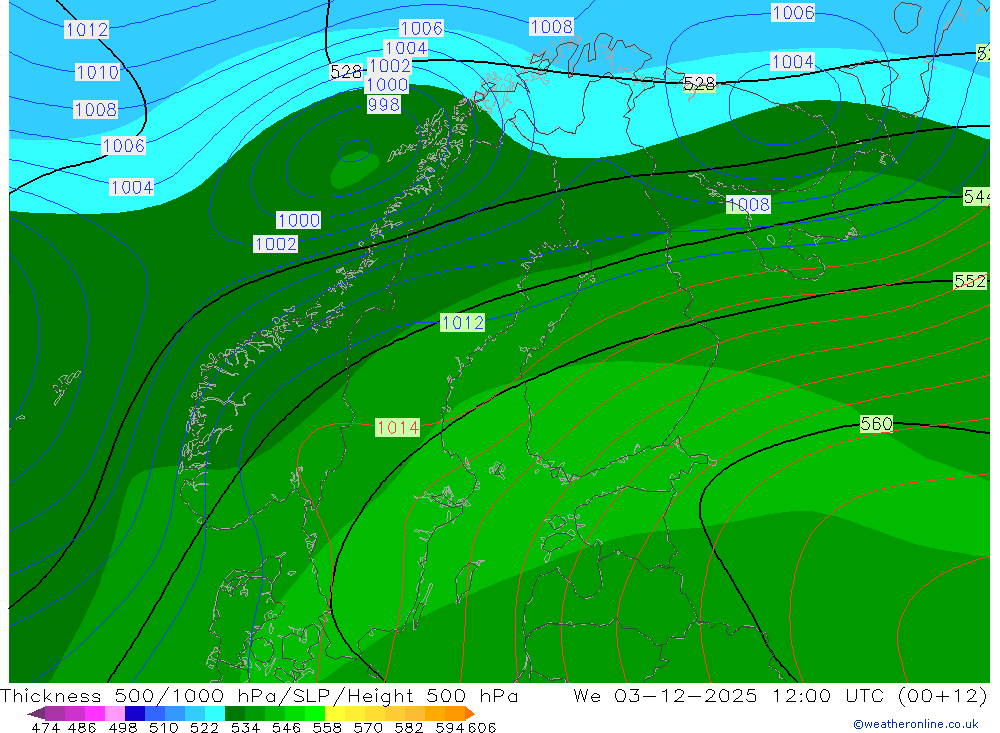Pick the light pink legend swatch

tap(115, 713)
